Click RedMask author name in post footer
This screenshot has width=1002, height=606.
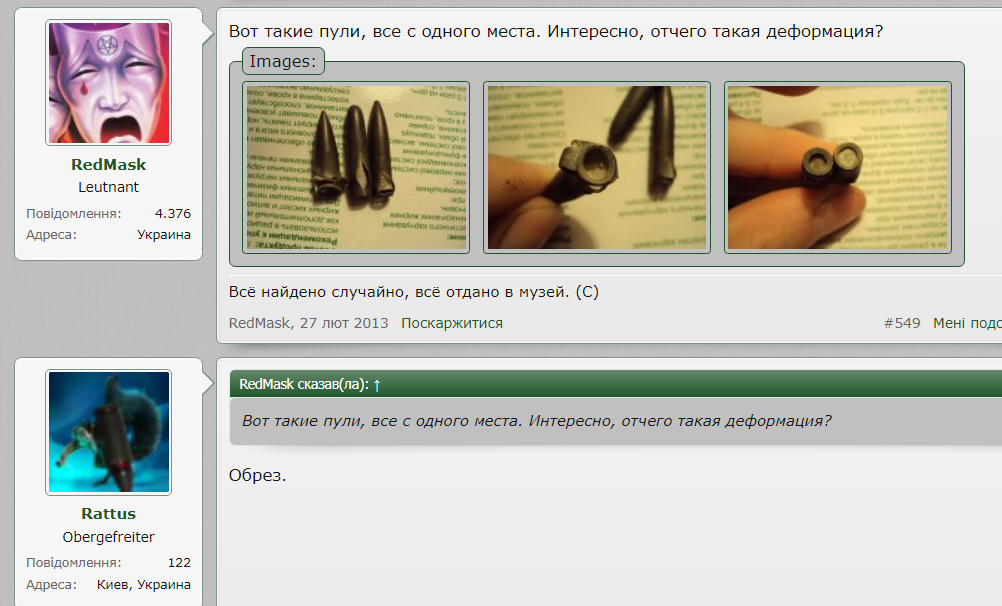click(259, 323)
